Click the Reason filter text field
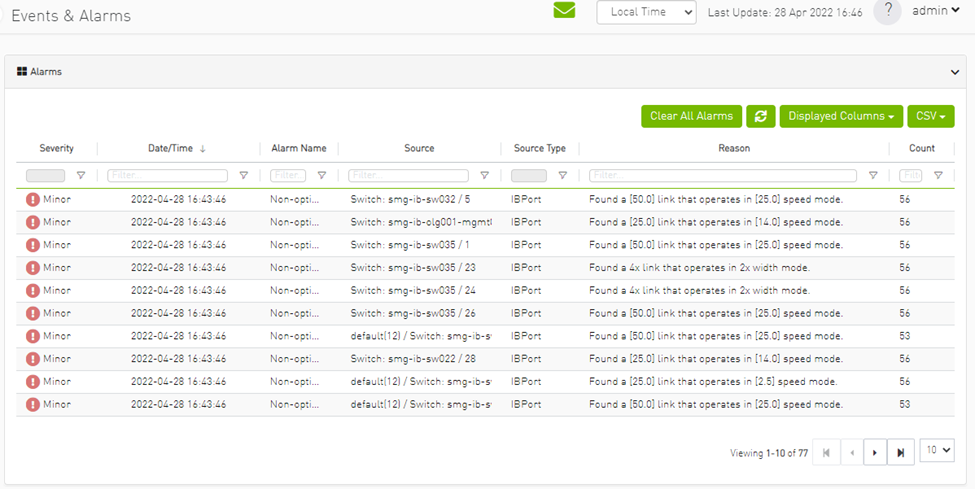The width and height of the screenshot is (975, 489). tap(722, 175)
